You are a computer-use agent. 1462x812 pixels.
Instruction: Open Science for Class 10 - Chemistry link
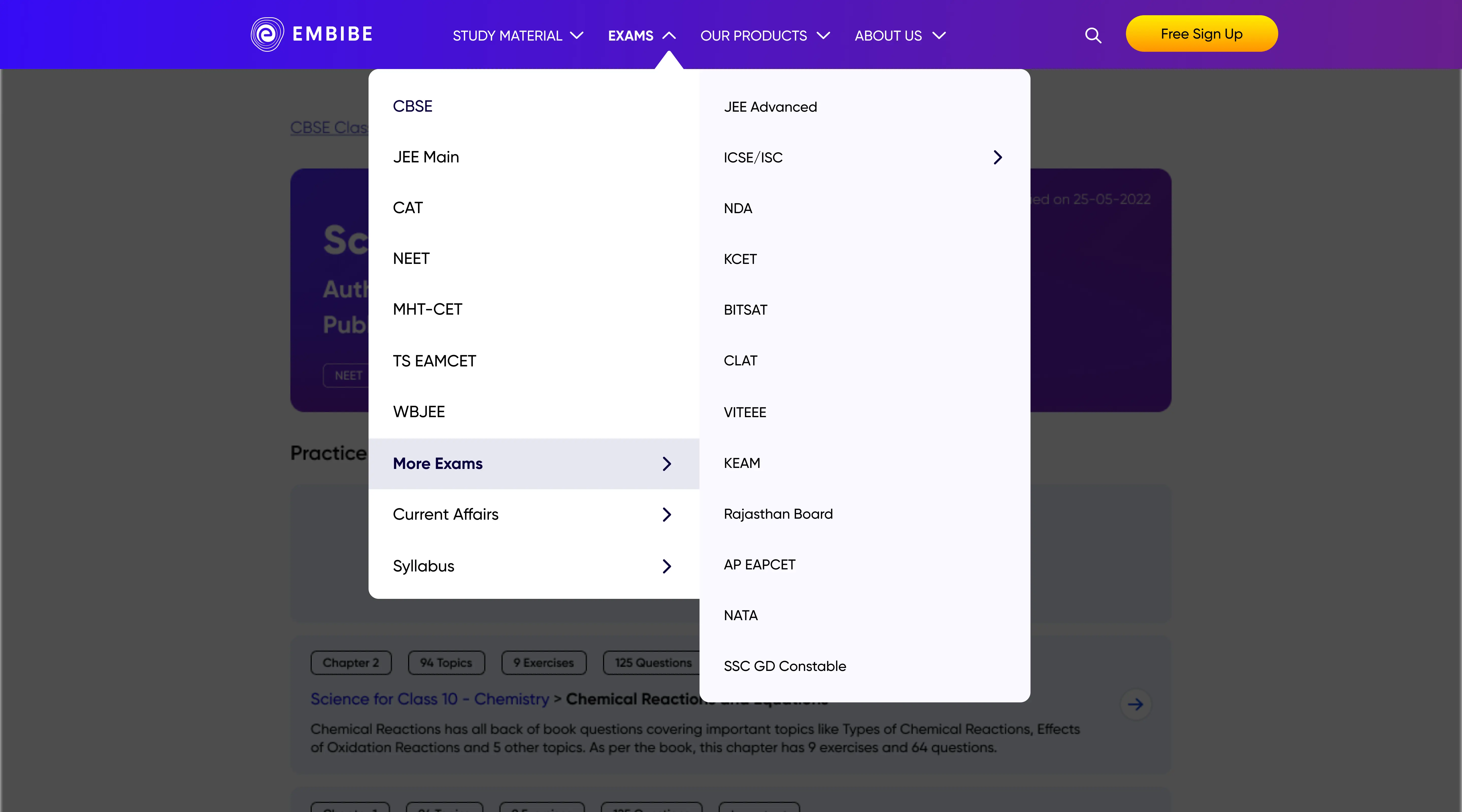[430, 699]
